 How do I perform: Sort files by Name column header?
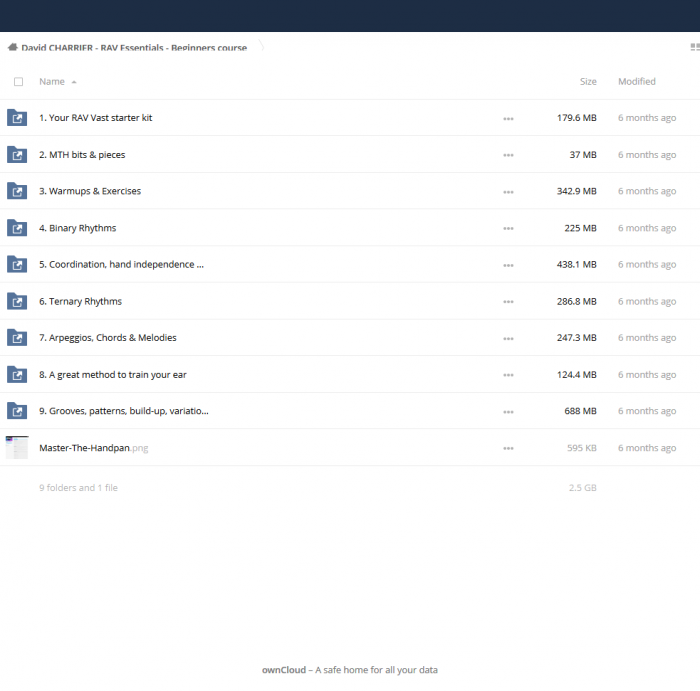[x=52, y=82]
